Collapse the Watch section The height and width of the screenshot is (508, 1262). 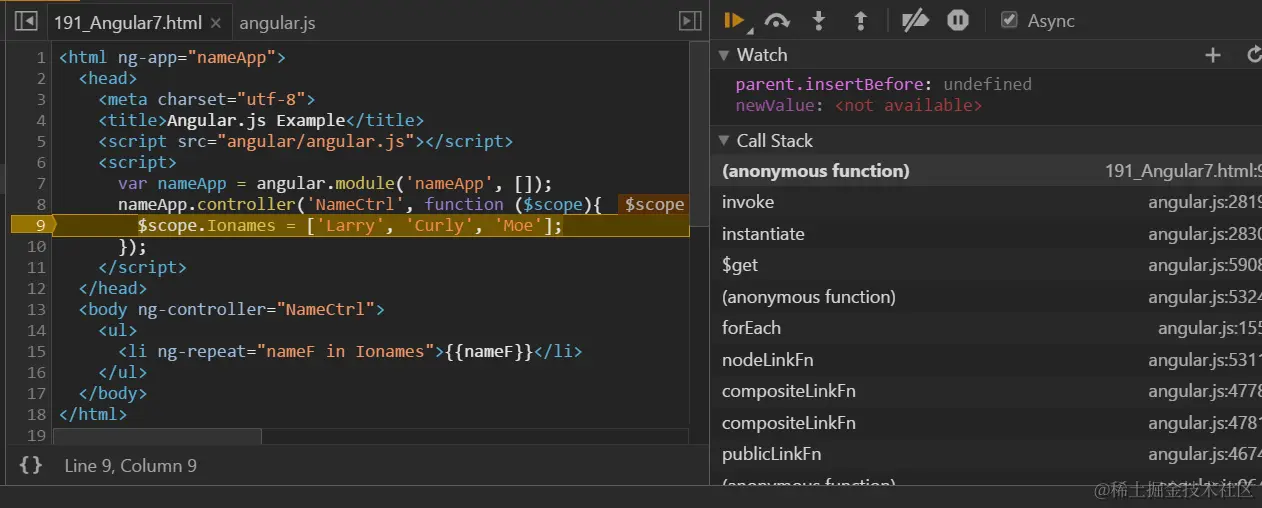[724, 55]
